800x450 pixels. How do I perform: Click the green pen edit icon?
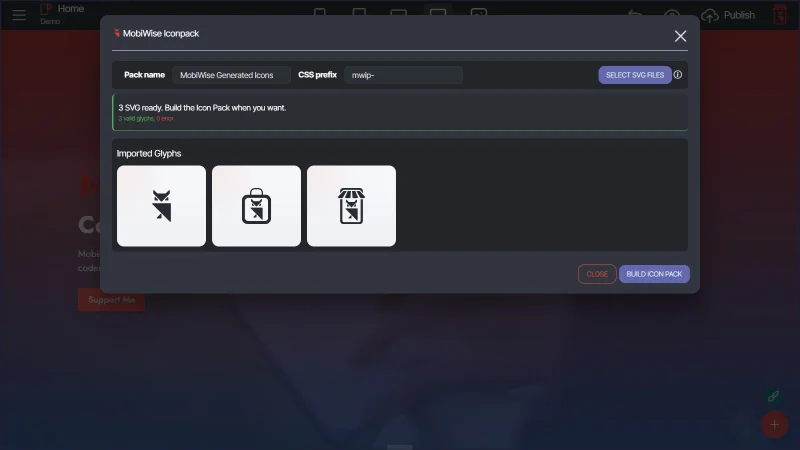(773, 396)
